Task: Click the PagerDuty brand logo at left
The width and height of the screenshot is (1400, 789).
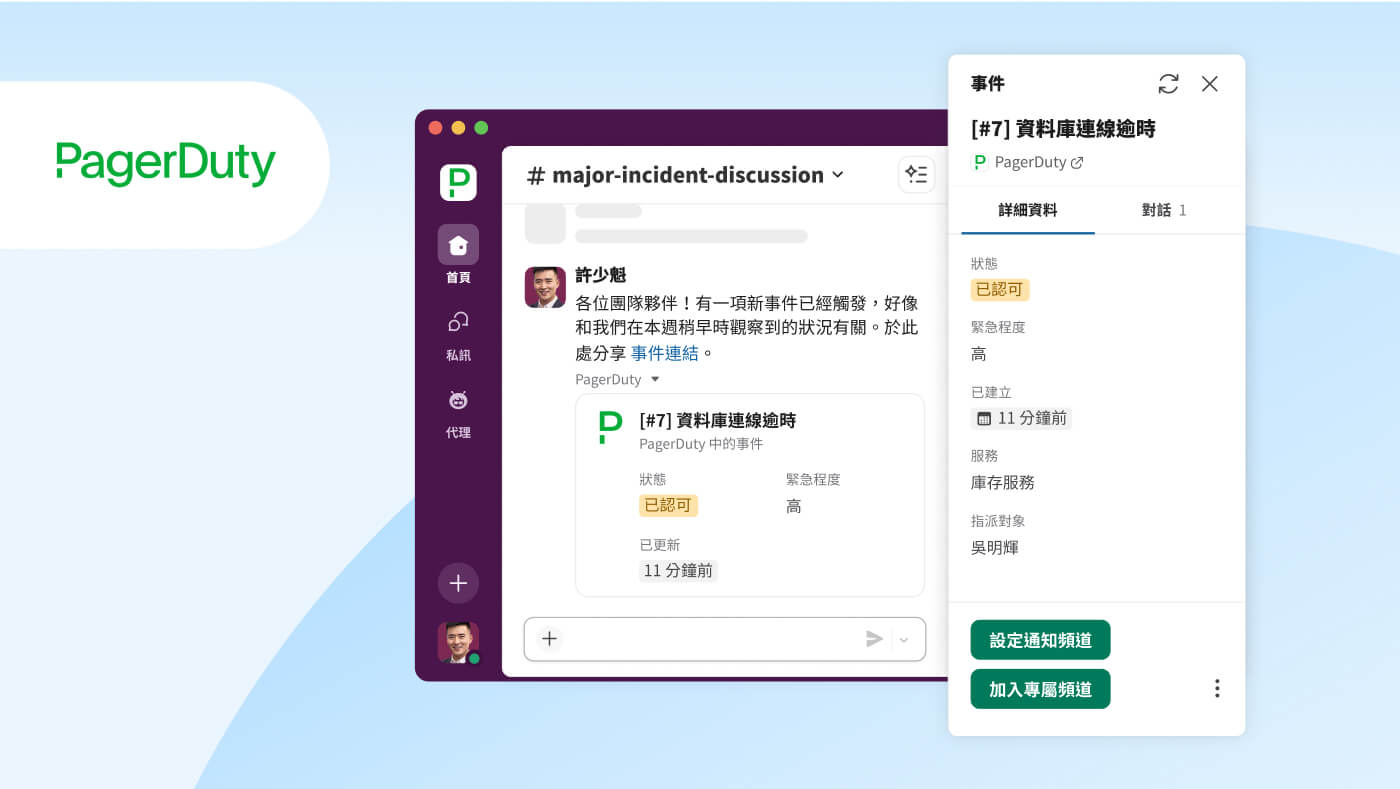Action: (166, 164)
